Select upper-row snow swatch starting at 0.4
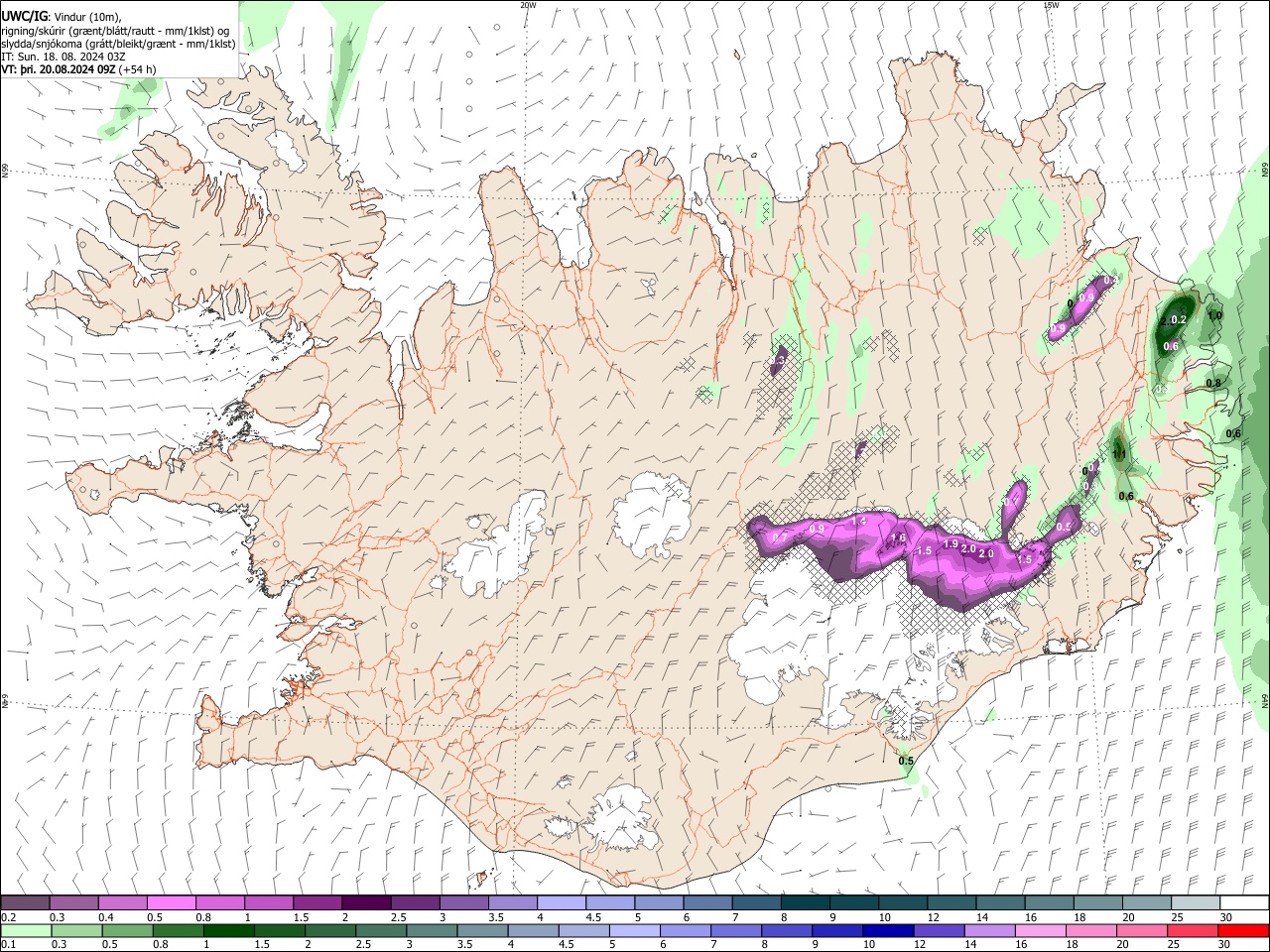The height and width of the screenshot is (952, 1270). [122, 902]
